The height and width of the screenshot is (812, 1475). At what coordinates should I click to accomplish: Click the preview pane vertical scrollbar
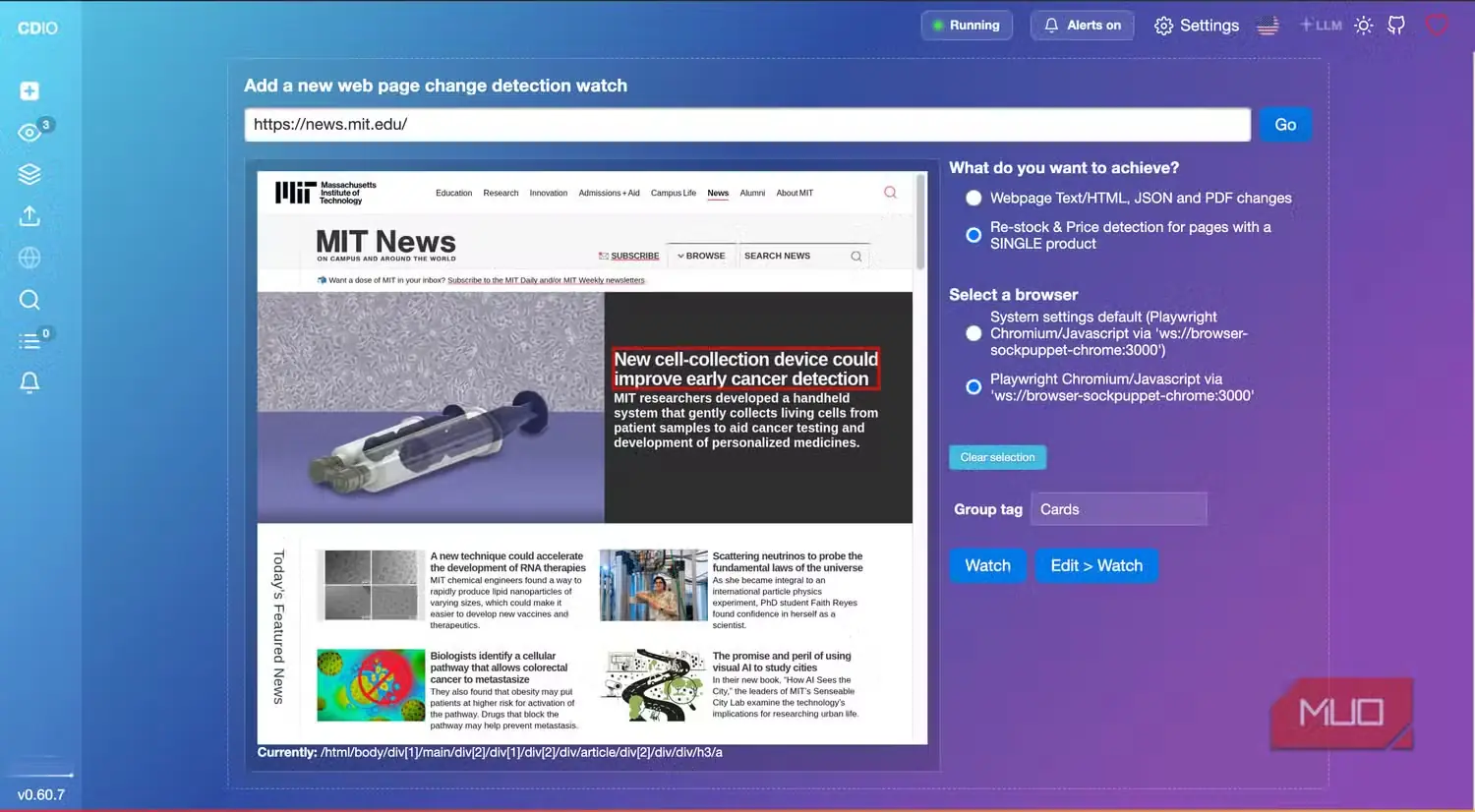click(920, 222)
